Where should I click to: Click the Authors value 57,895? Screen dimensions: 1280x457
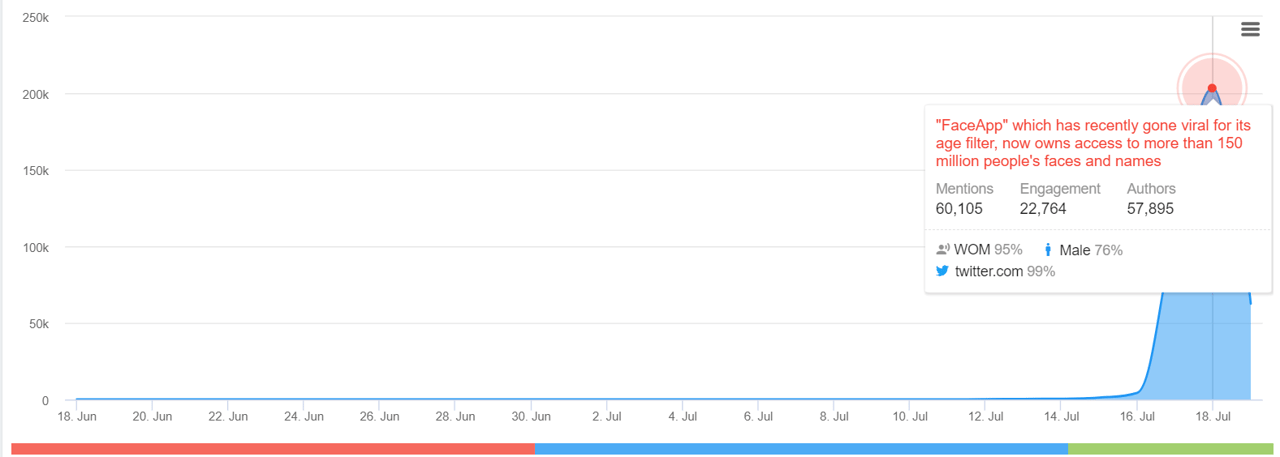coord(1150,209)
